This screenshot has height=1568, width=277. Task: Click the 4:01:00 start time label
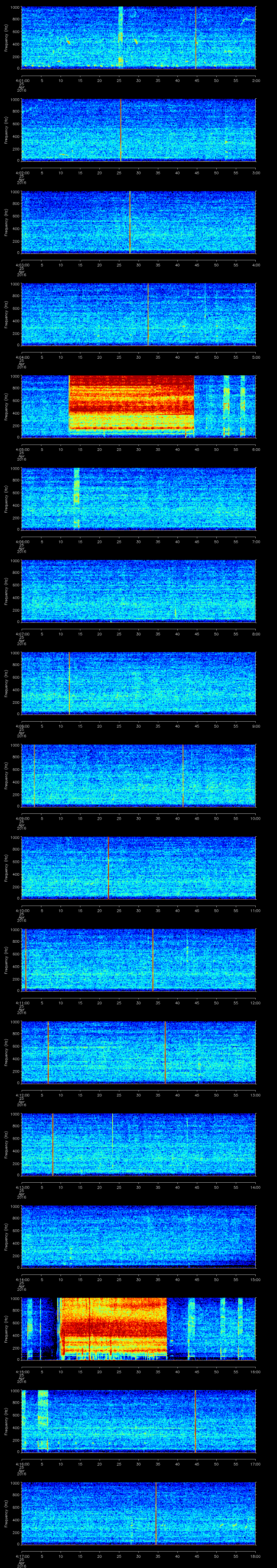(x=22, y=80)
